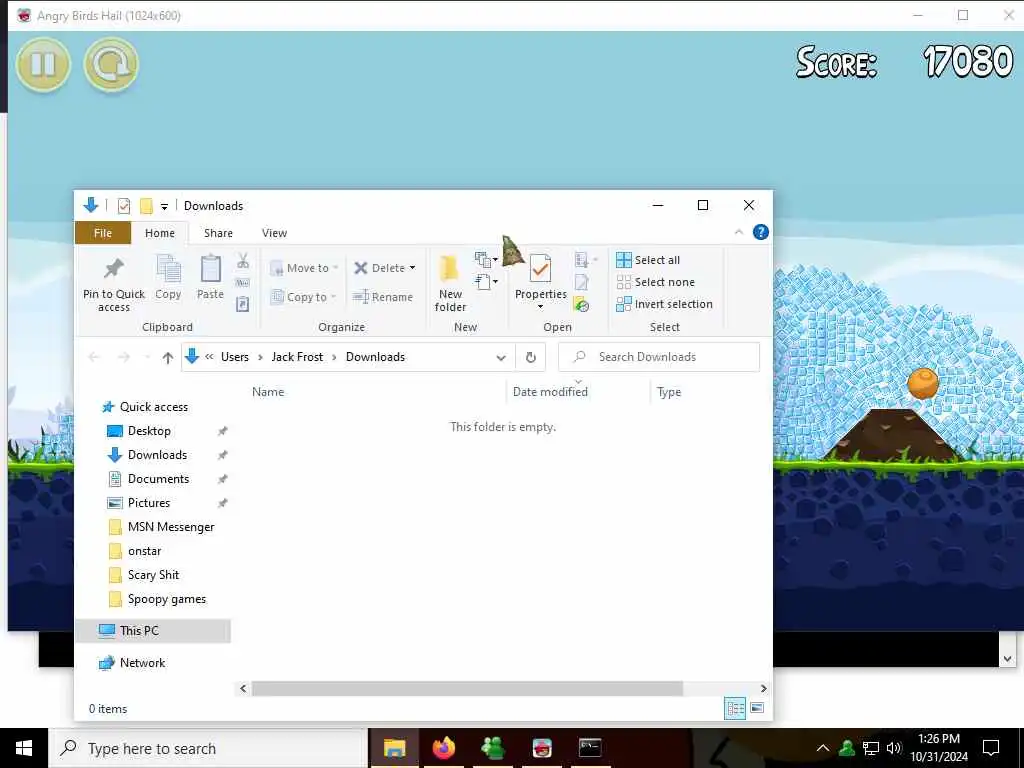
Task: Open Angry Birds from the taskbar
Action: coord(541,748)
